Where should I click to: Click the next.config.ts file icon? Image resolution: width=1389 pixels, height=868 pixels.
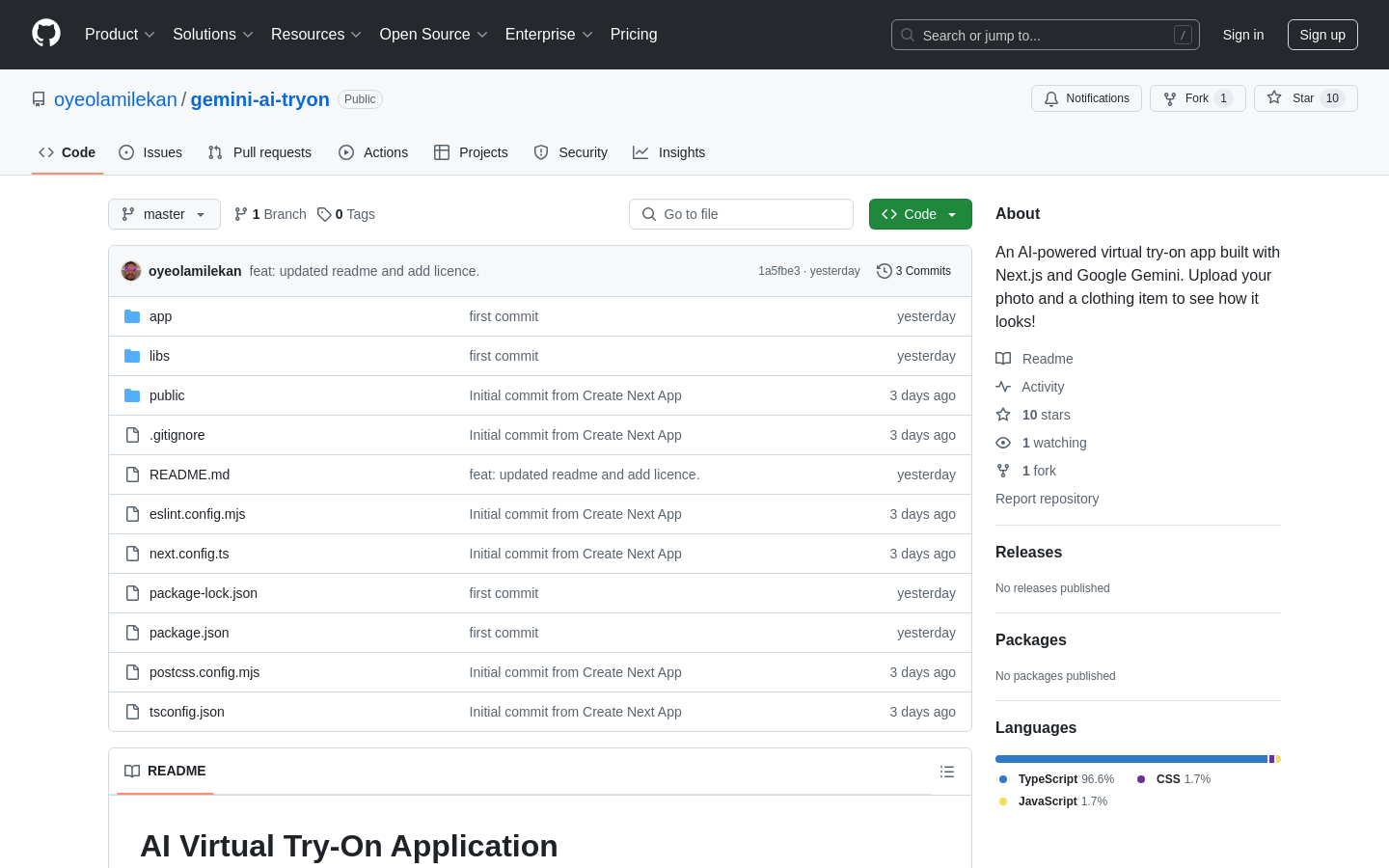132,554
